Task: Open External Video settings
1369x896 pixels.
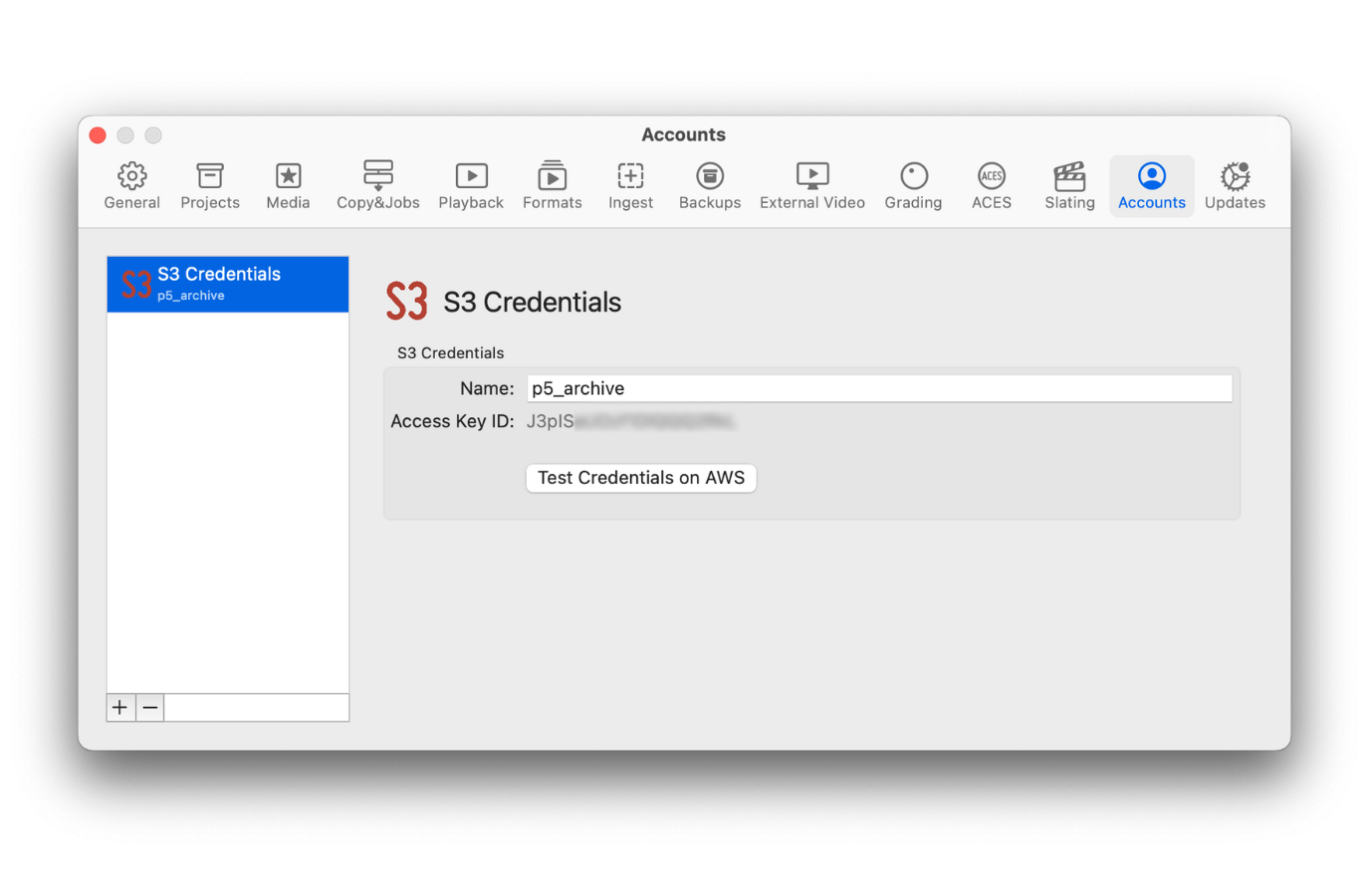Action: [x=811, y=186]
